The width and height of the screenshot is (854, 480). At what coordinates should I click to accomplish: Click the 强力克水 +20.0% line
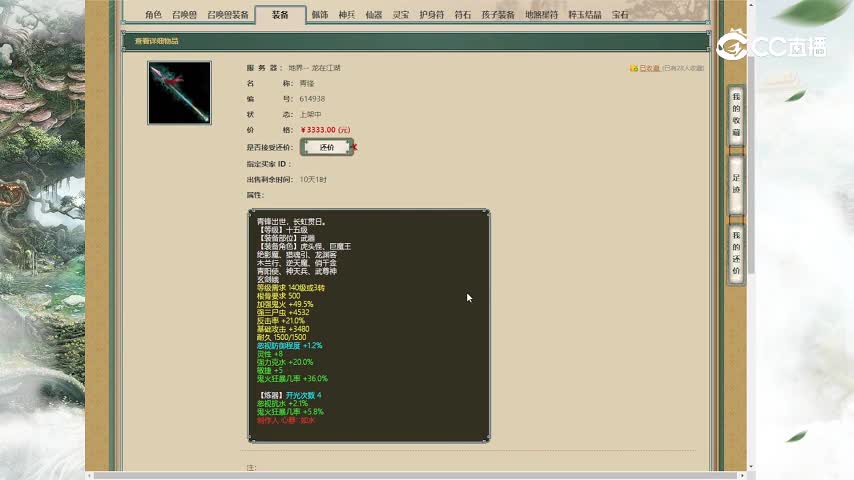[x=285, y=362]
